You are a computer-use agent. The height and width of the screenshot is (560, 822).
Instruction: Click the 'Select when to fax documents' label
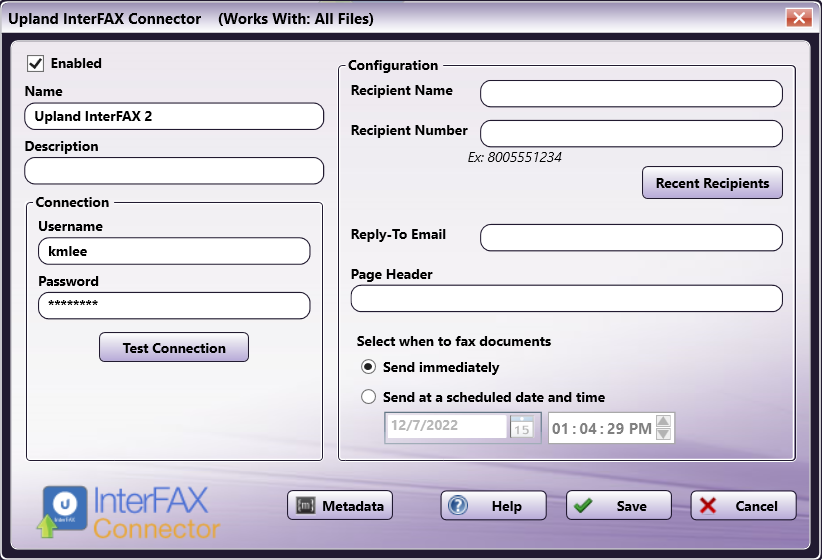click(453, 341)
